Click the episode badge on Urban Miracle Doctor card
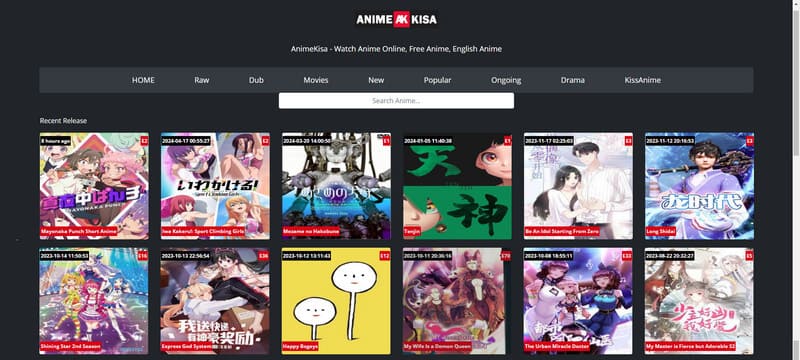The height and width of the screenshot is (360, 800). coord(627,256)
